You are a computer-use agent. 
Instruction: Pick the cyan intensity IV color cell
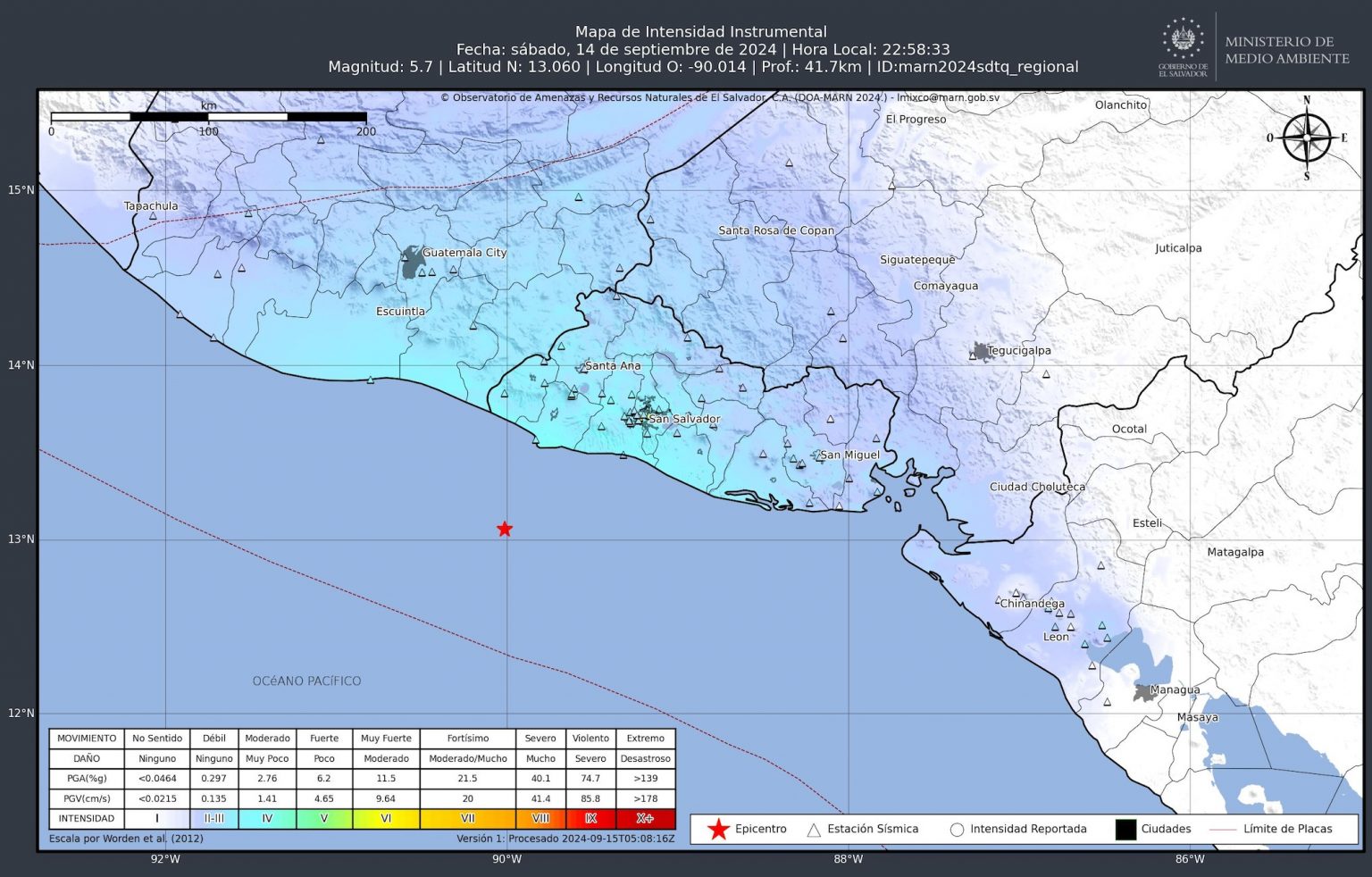click(x=267, y=818)
